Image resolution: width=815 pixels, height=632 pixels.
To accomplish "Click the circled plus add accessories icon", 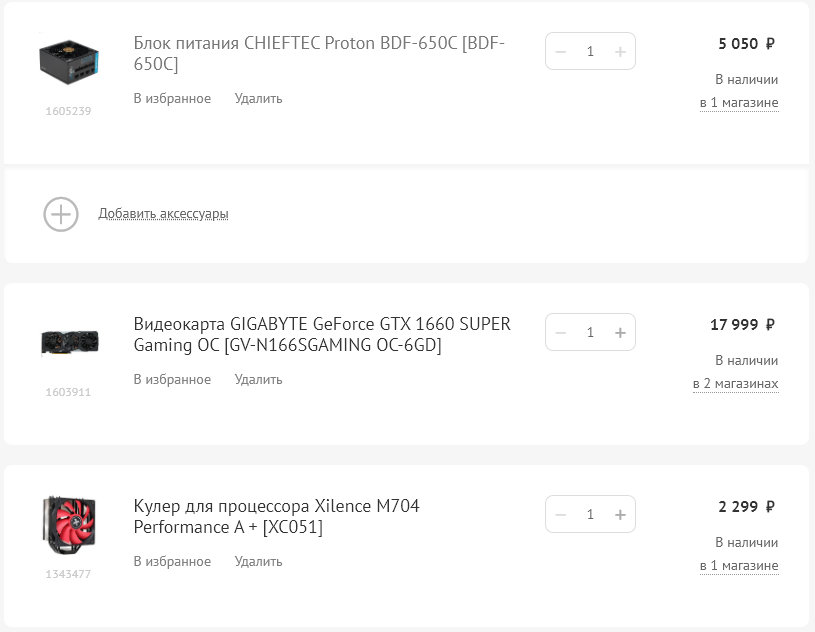I will point(61,214).
